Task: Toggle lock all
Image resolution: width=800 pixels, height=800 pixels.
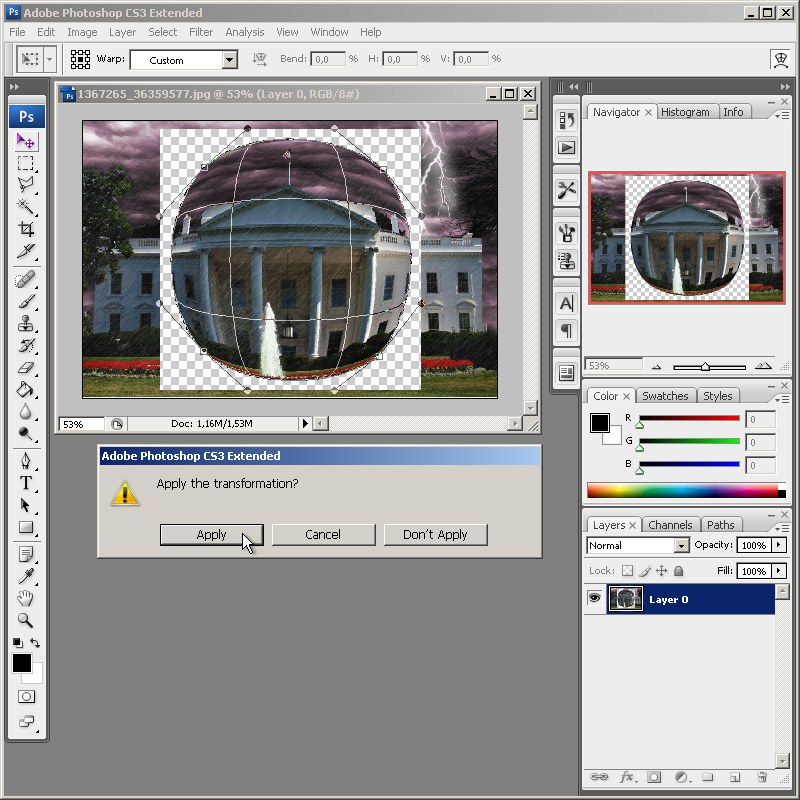Action: [678, 571]
